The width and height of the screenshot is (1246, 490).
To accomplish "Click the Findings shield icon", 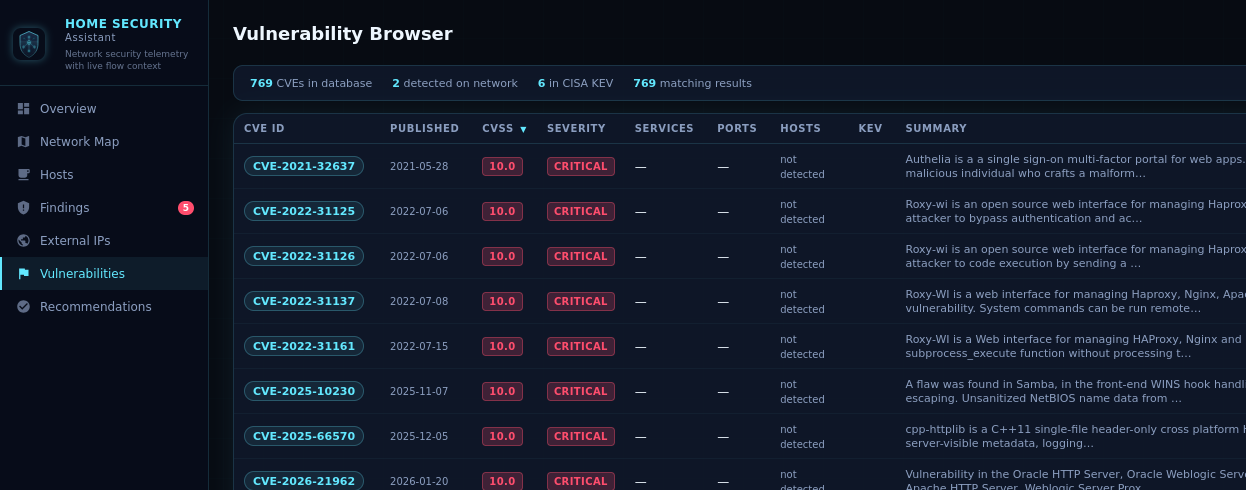I will click(x=24, y=208).
